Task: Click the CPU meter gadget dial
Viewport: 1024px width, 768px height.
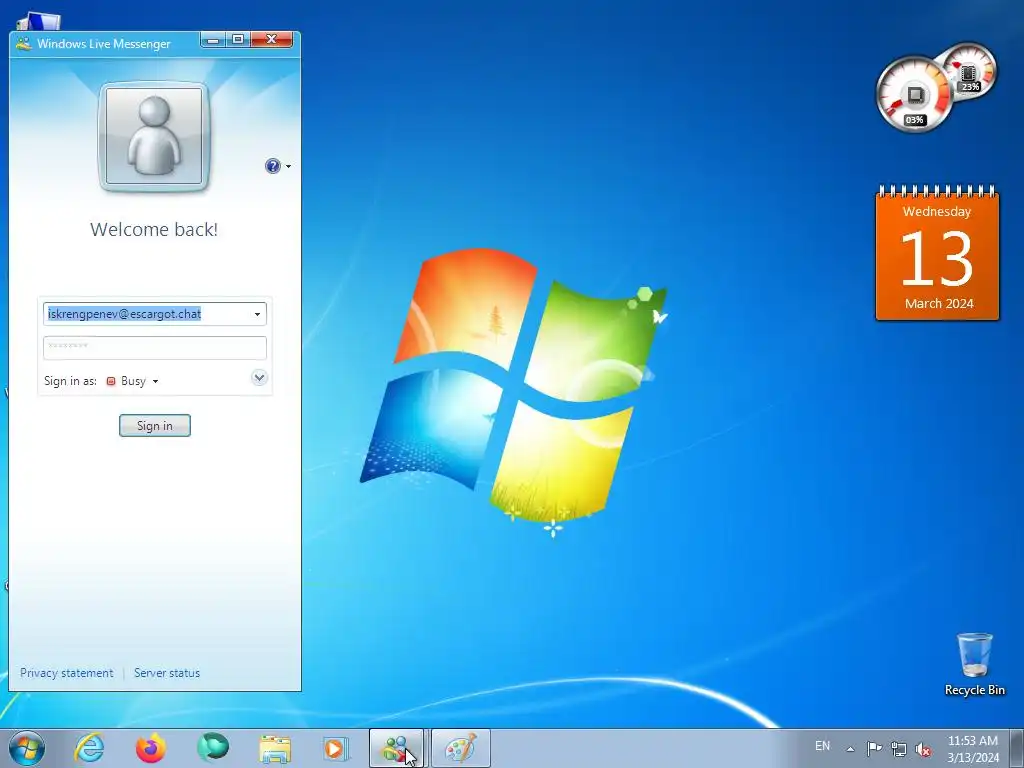Action: pyautogui.click(x=914, y=94)
